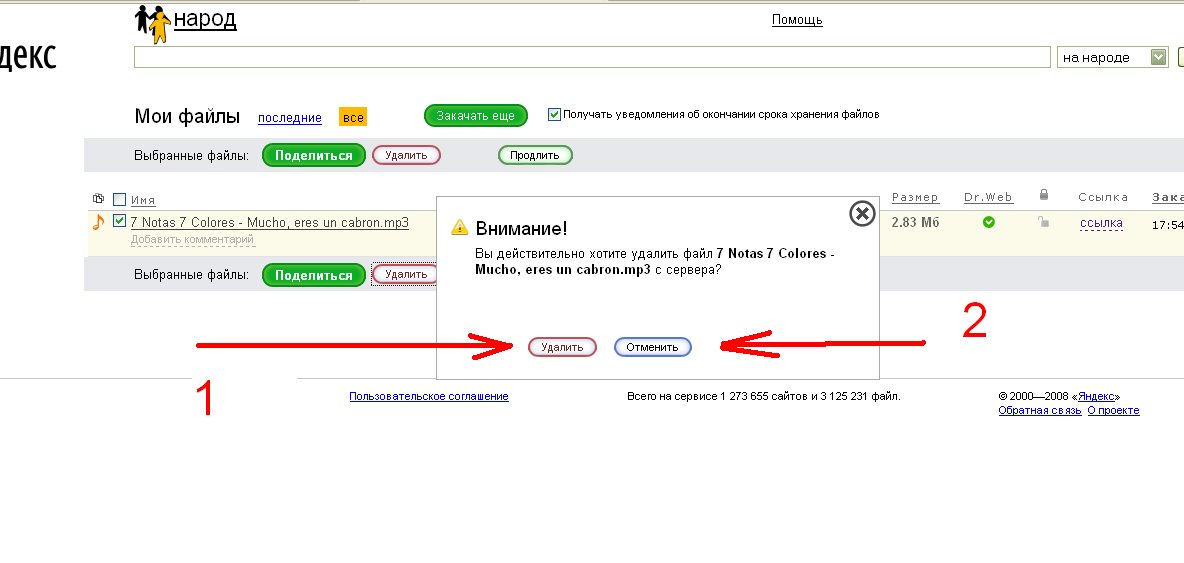Sort by the Размер column header
The image size is (1184, 563).
click(915, 197)
